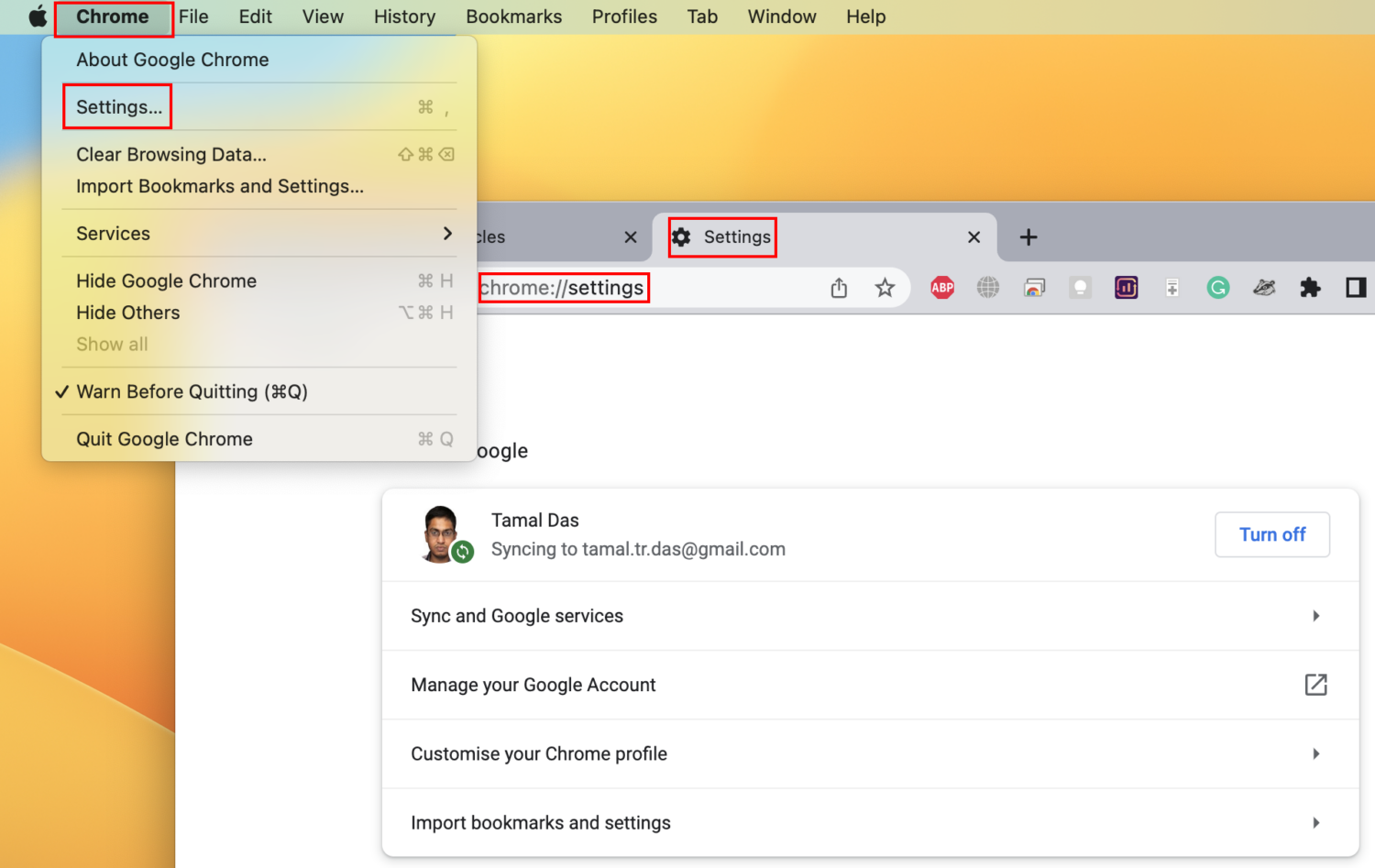Open the Adblock Plus (ABP) extension
The width and height of the screenshot is (1375, 868).
click(942, 288)
